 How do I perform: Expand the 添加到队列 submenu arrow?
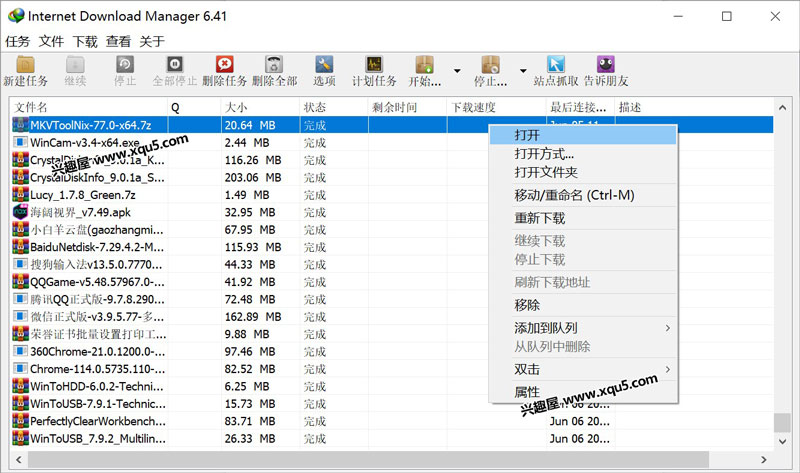tap(667, 328)
